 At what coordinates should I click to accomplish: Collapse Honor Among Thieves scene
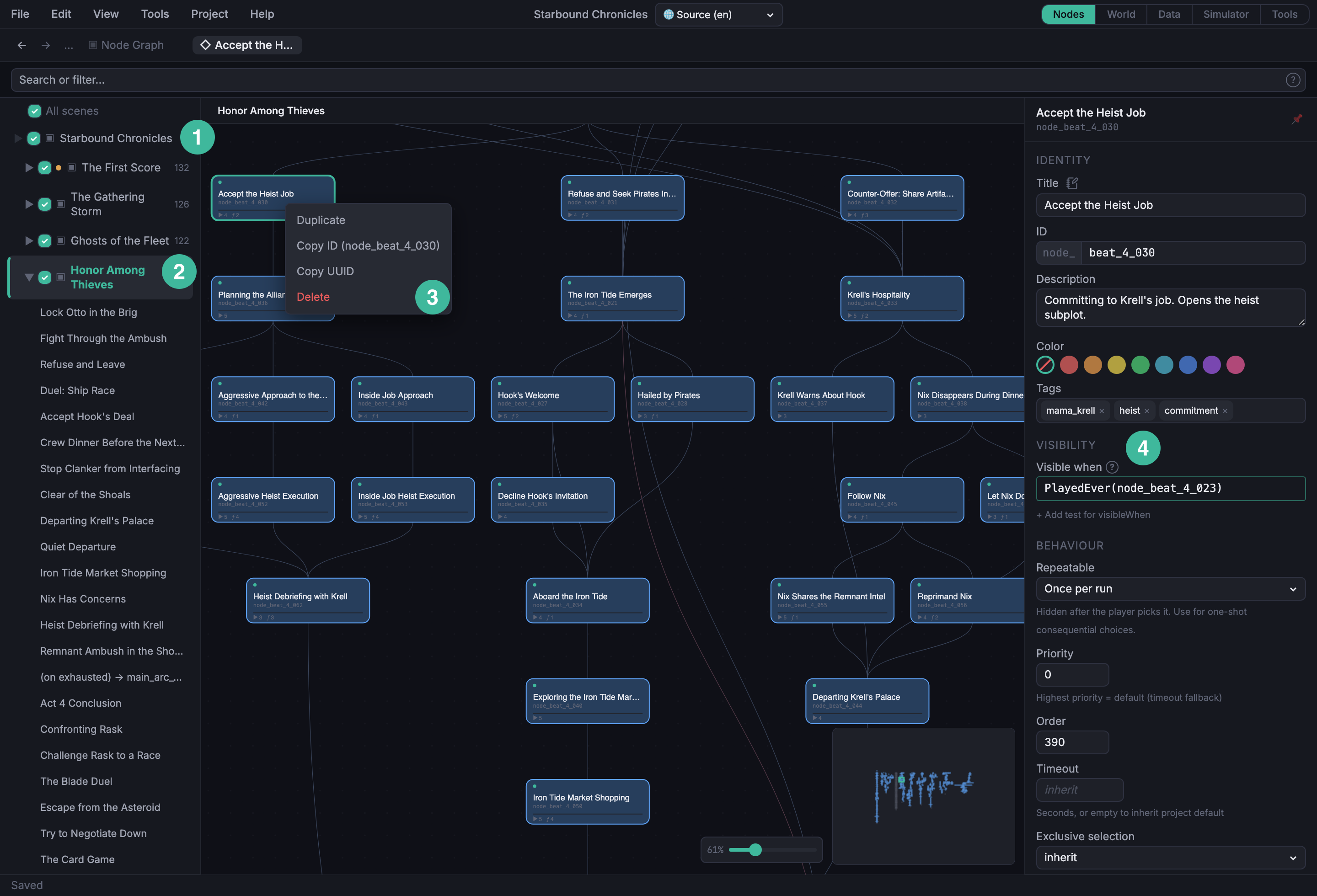[29, 277]
